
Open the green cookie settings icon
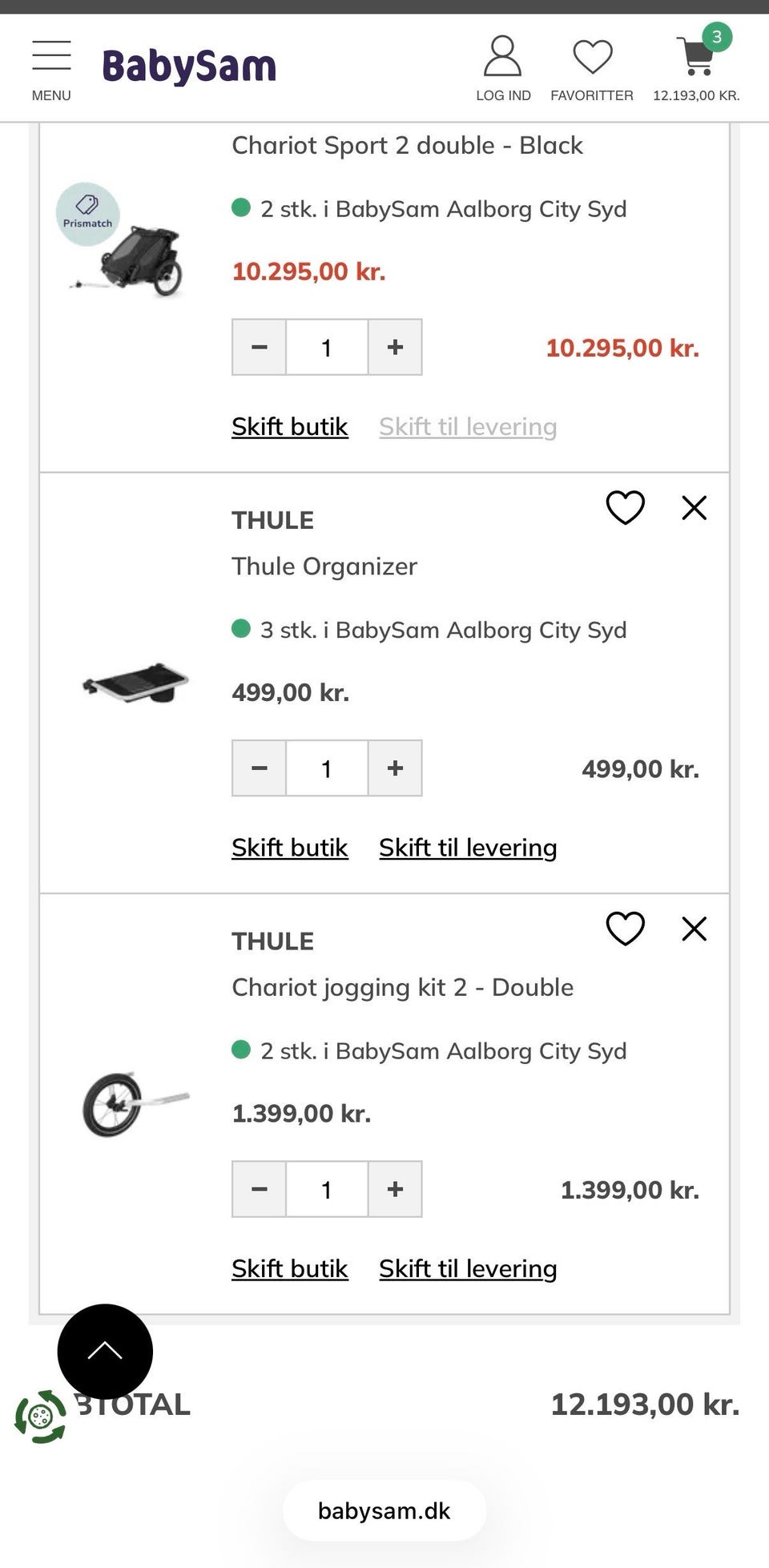(x=40, y=1417)
